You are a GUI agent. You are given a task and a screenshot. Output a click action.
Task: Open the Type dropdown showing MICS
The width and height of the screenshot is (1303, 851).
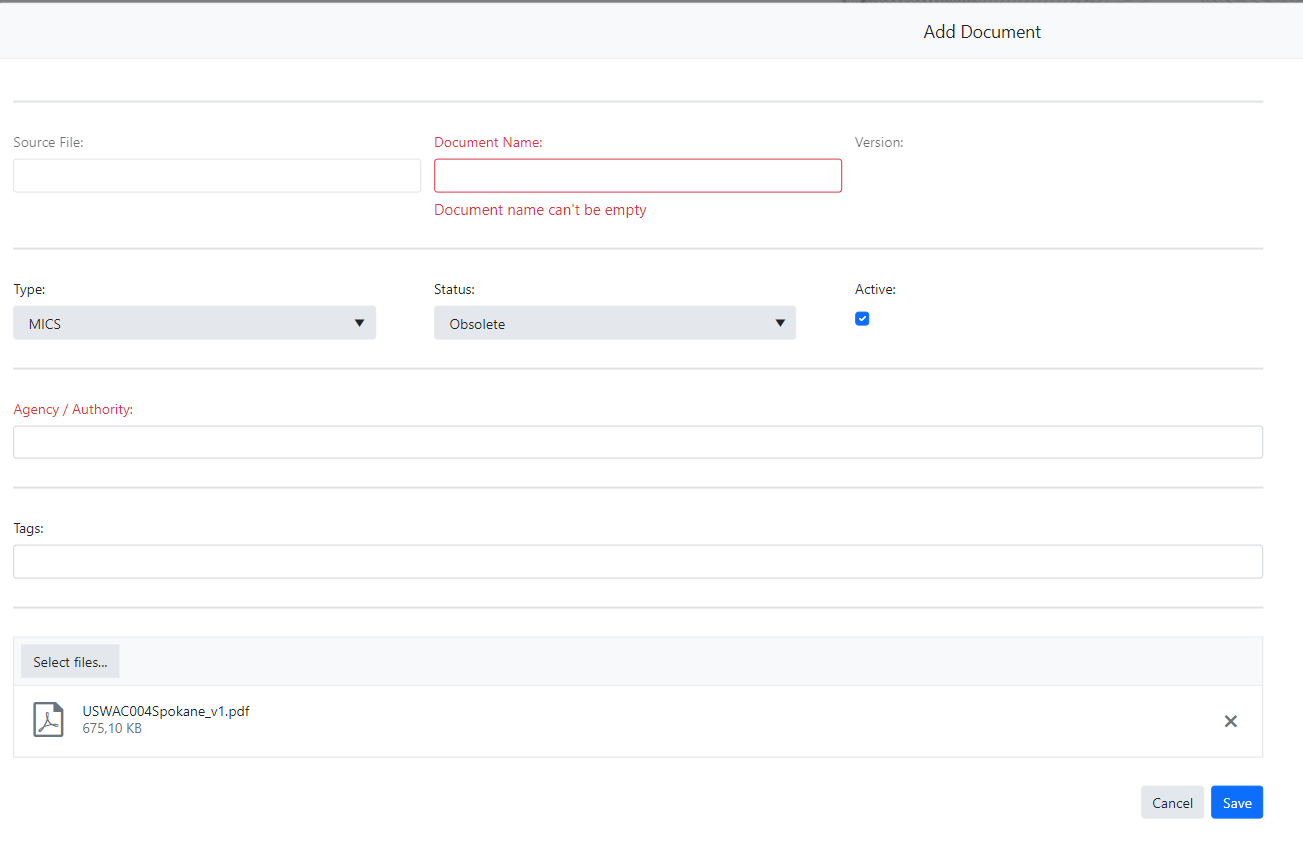(x=194, y=323)
